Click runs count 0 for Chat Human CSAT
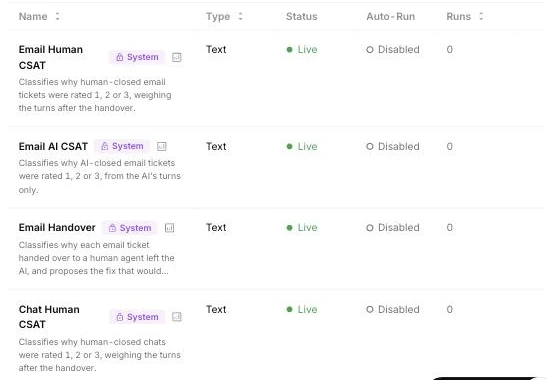This screenshot has width=554, height=380. 449,309
